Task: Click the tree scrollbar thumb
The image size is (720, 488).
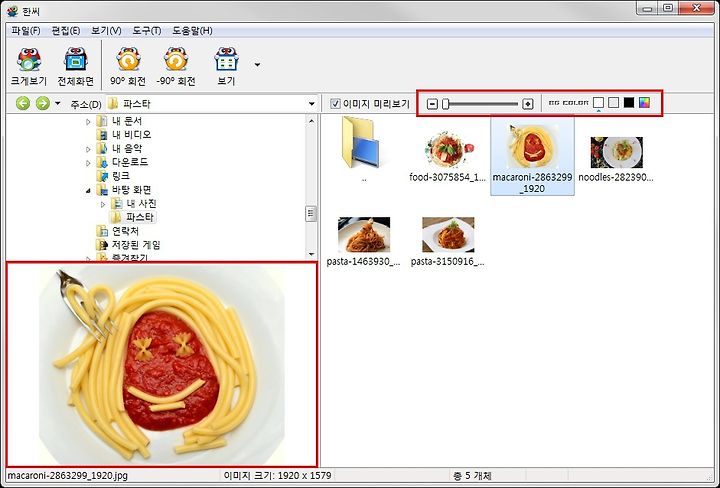Action: [311, 213]
